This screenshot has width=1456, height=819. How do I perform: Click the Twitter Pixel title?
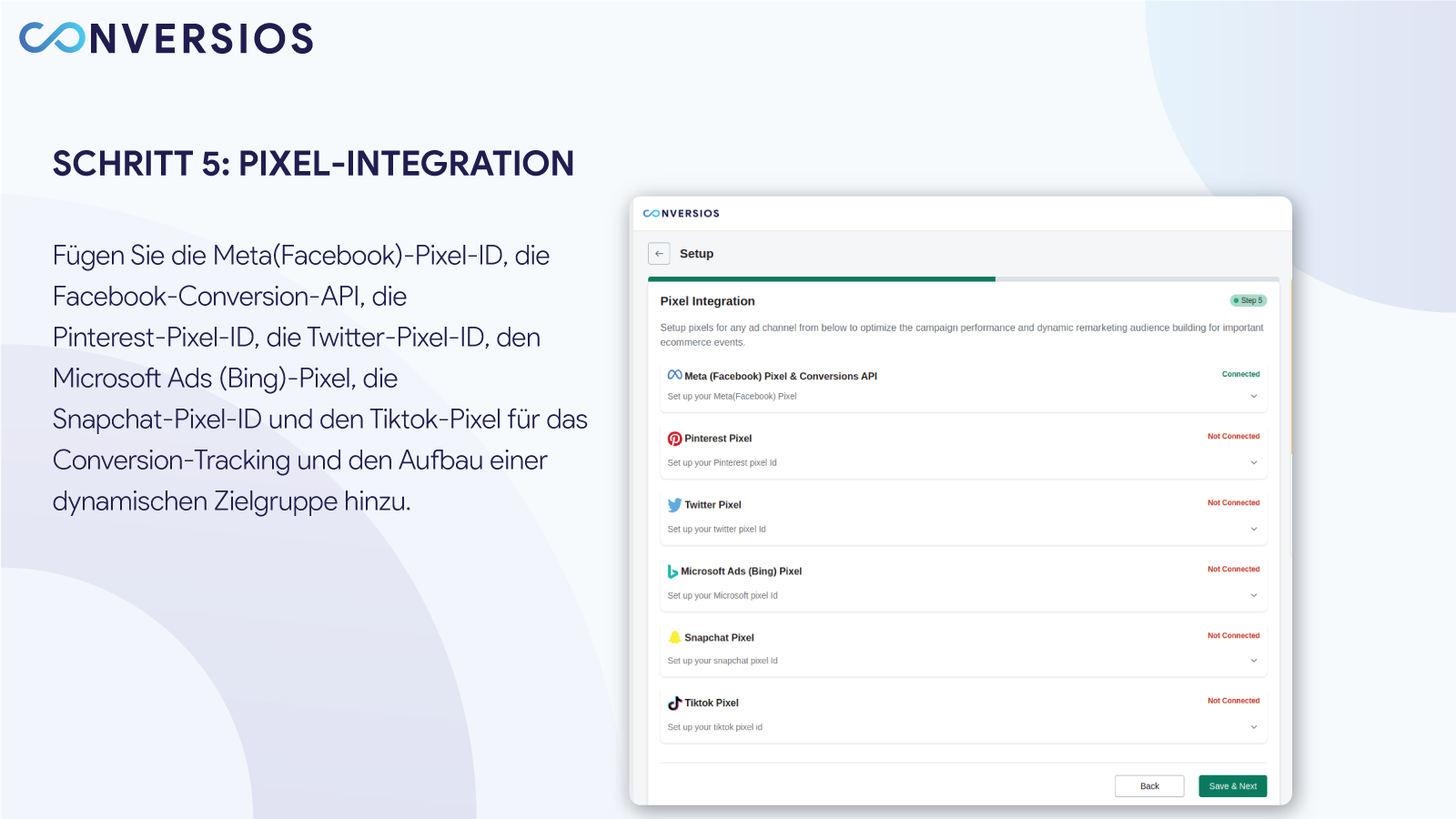[713, 505]
